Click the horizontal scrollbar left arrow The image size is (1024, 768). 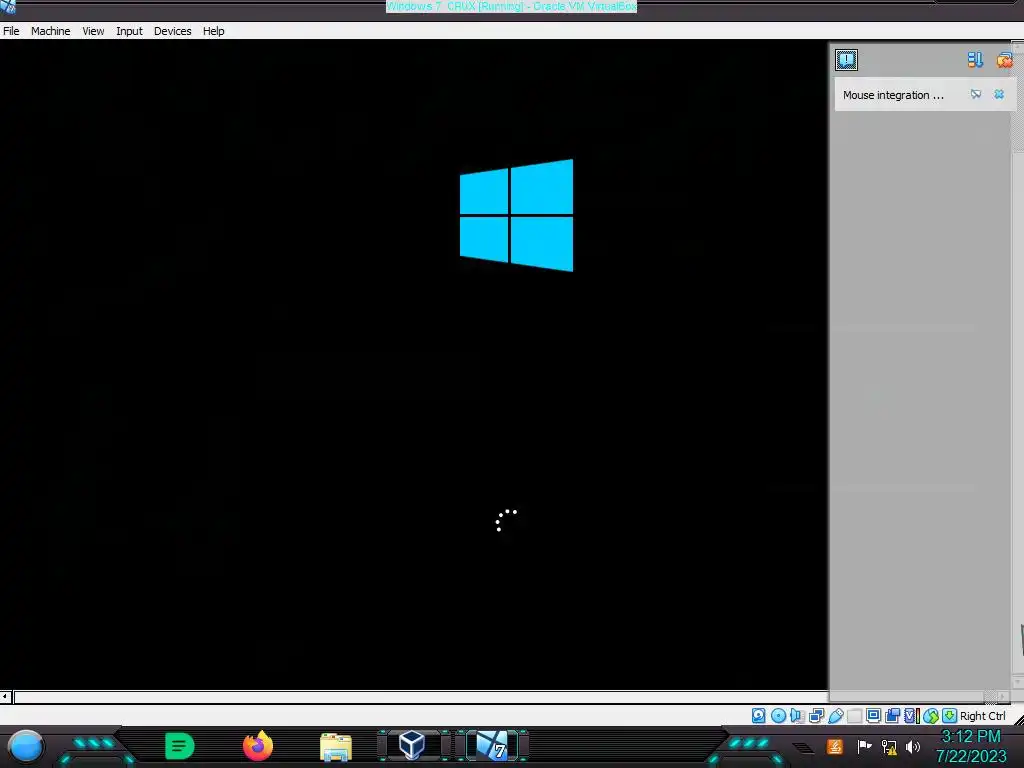(x=5, y=697)
